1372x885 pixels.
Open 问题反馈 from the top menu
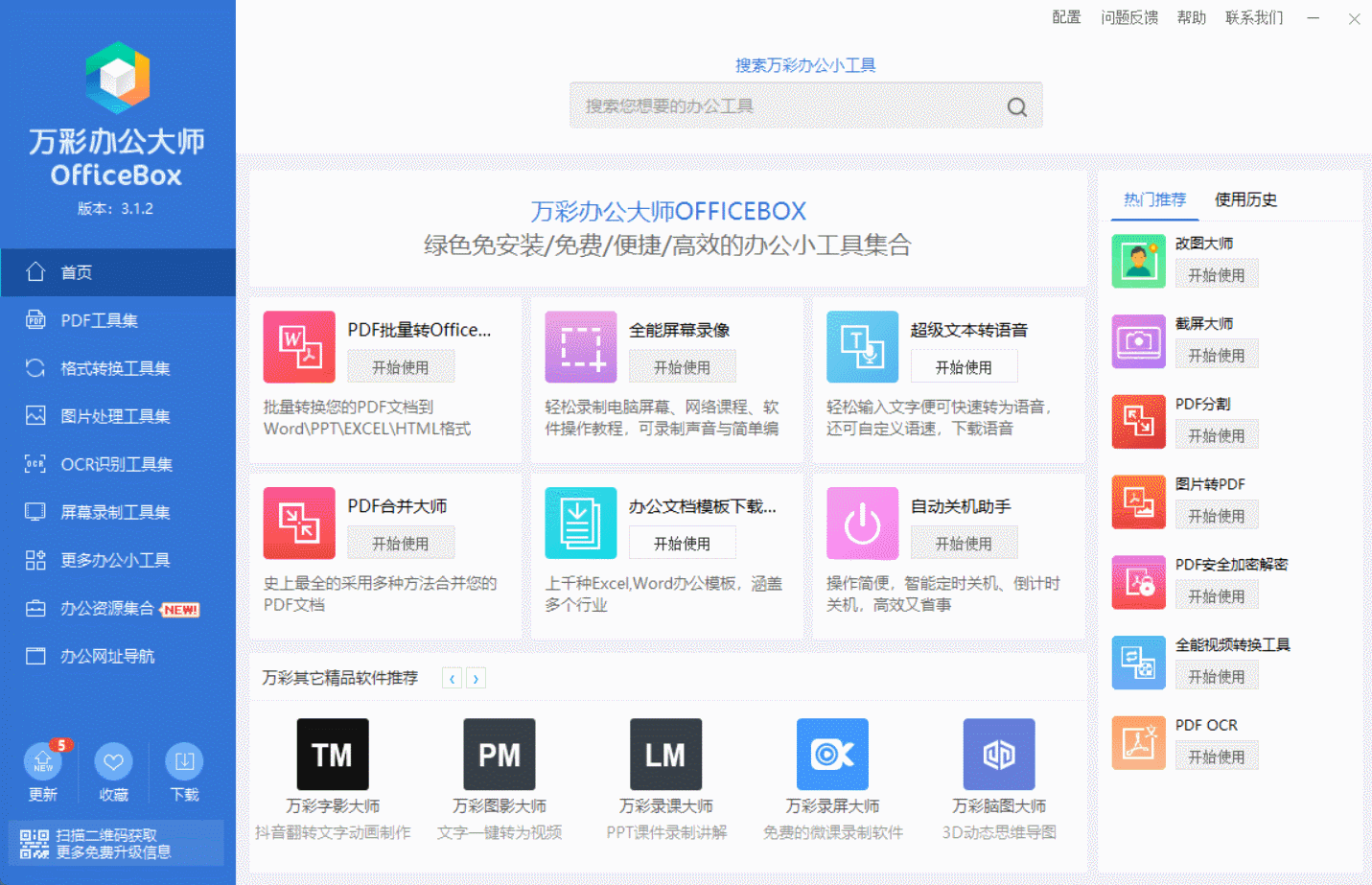coord(1129,17)
